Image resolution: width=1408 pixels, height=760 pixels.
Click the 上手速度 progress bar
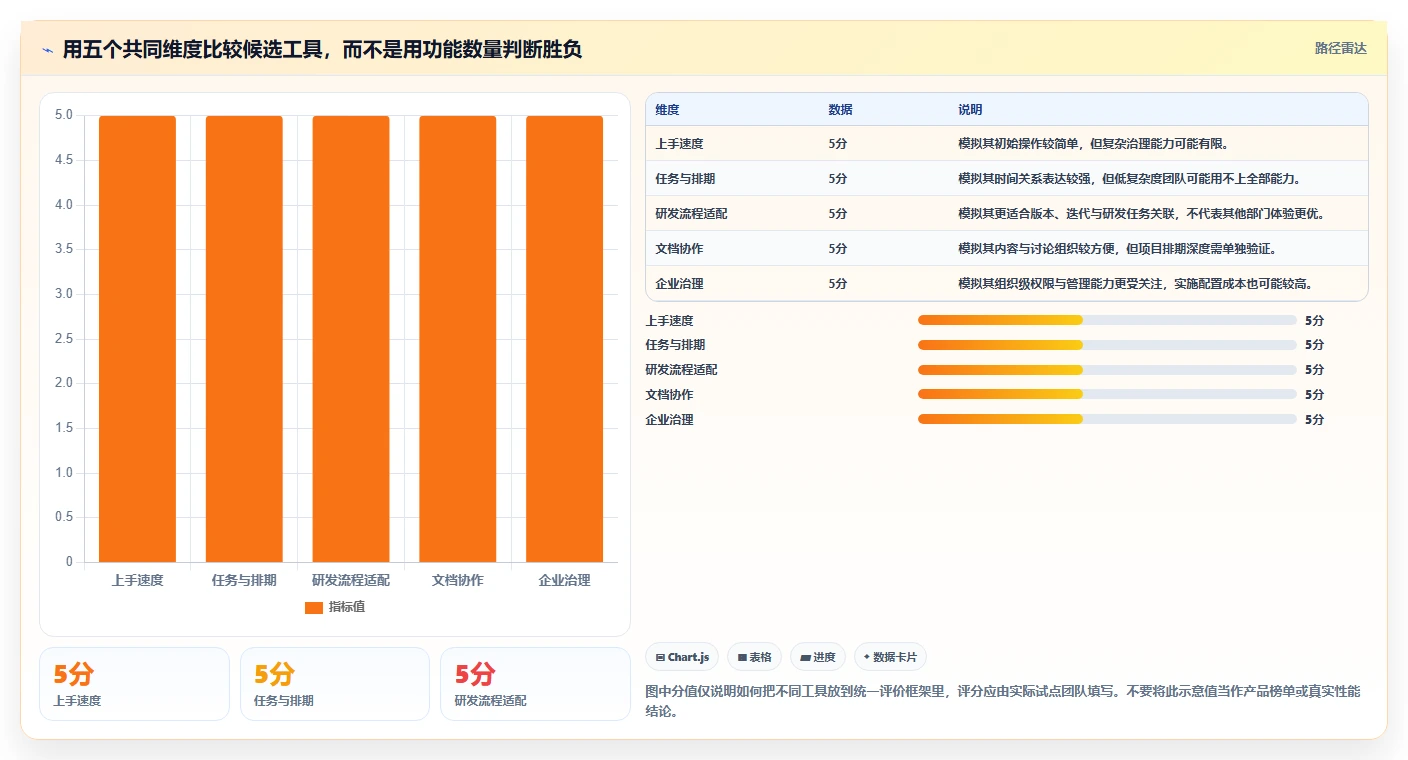point(1107,320)
